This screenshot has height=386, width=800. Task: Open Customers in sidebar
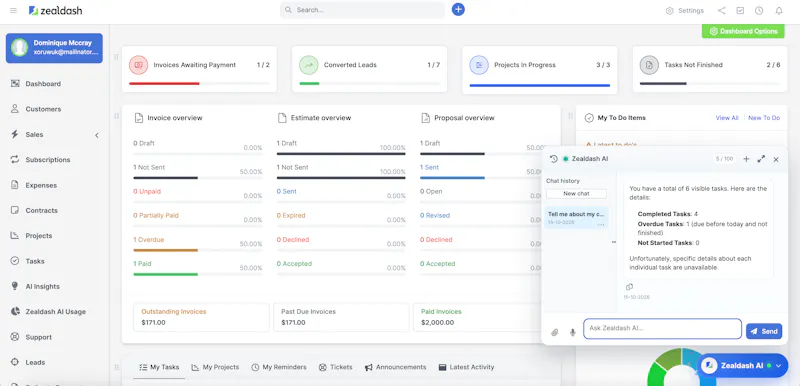[43, 109]
